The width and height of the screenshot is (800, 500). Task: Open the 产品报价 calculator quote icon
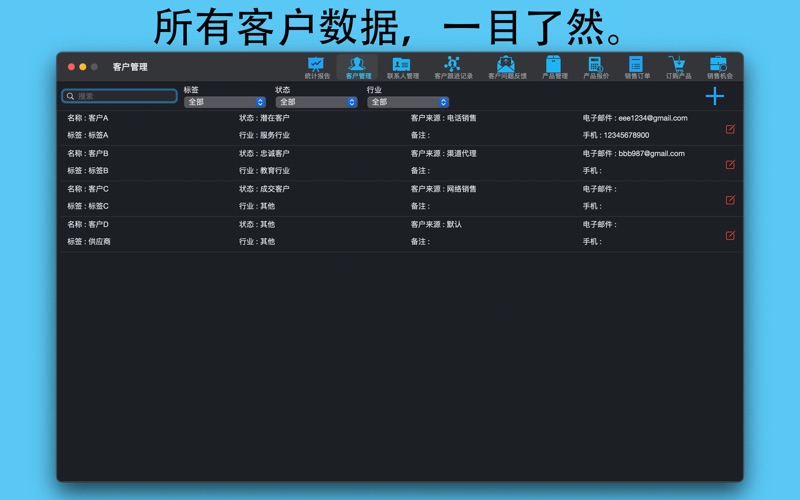pyautogui.click(x=596, y=67)
